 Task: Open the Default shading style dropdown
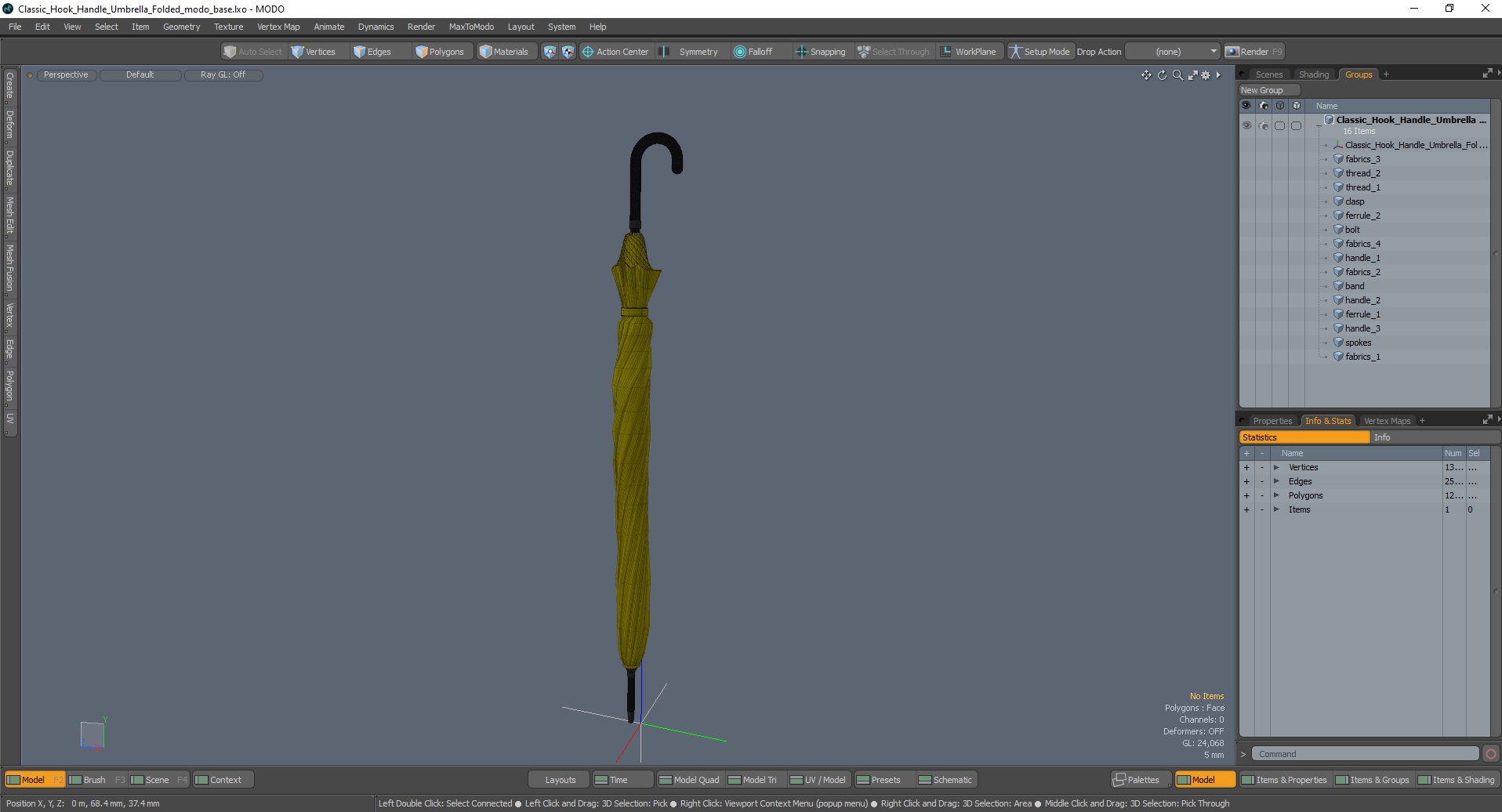point(140,75)
